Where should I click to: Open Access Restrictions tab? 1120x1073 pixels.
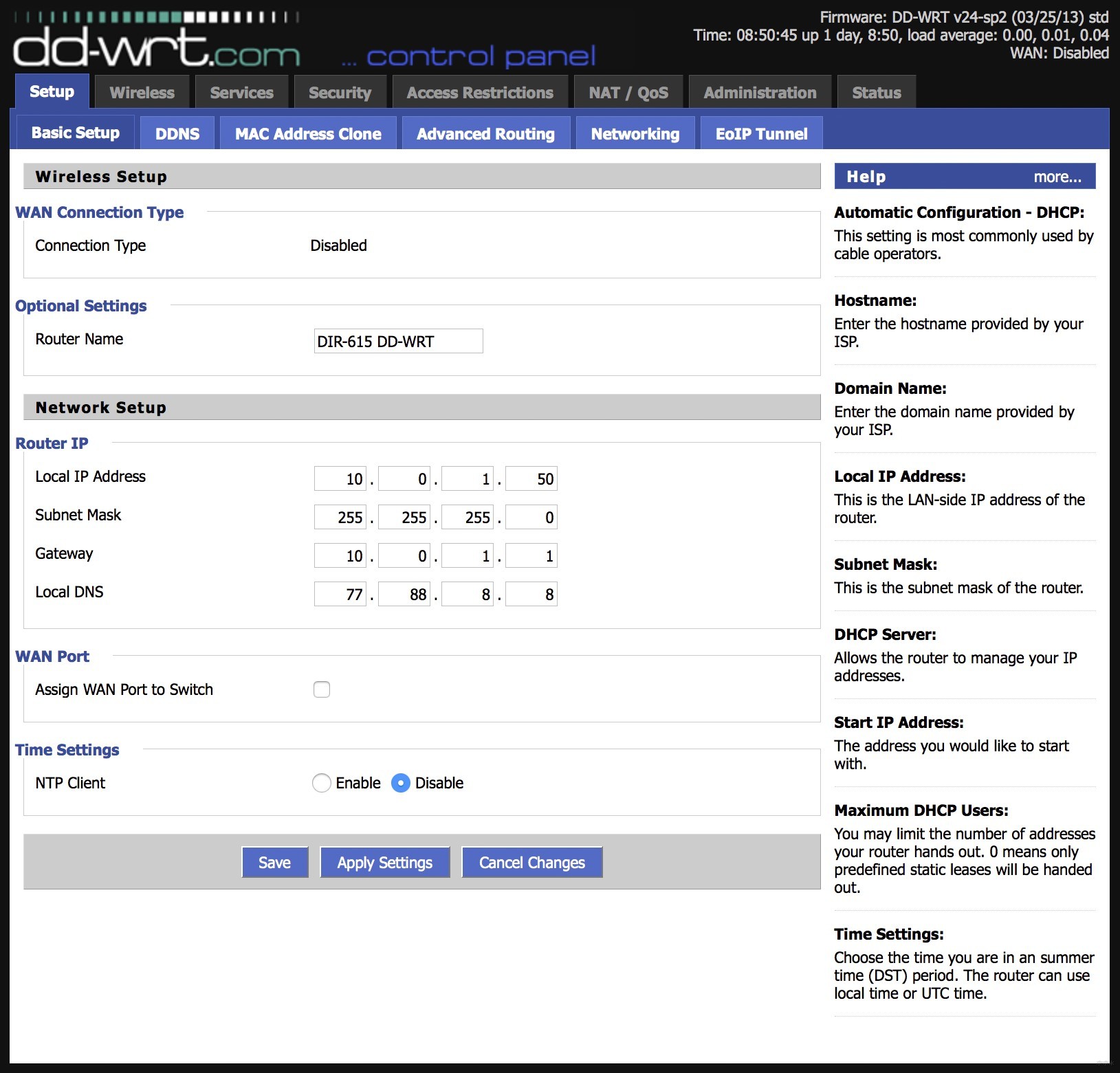point(480,92)
